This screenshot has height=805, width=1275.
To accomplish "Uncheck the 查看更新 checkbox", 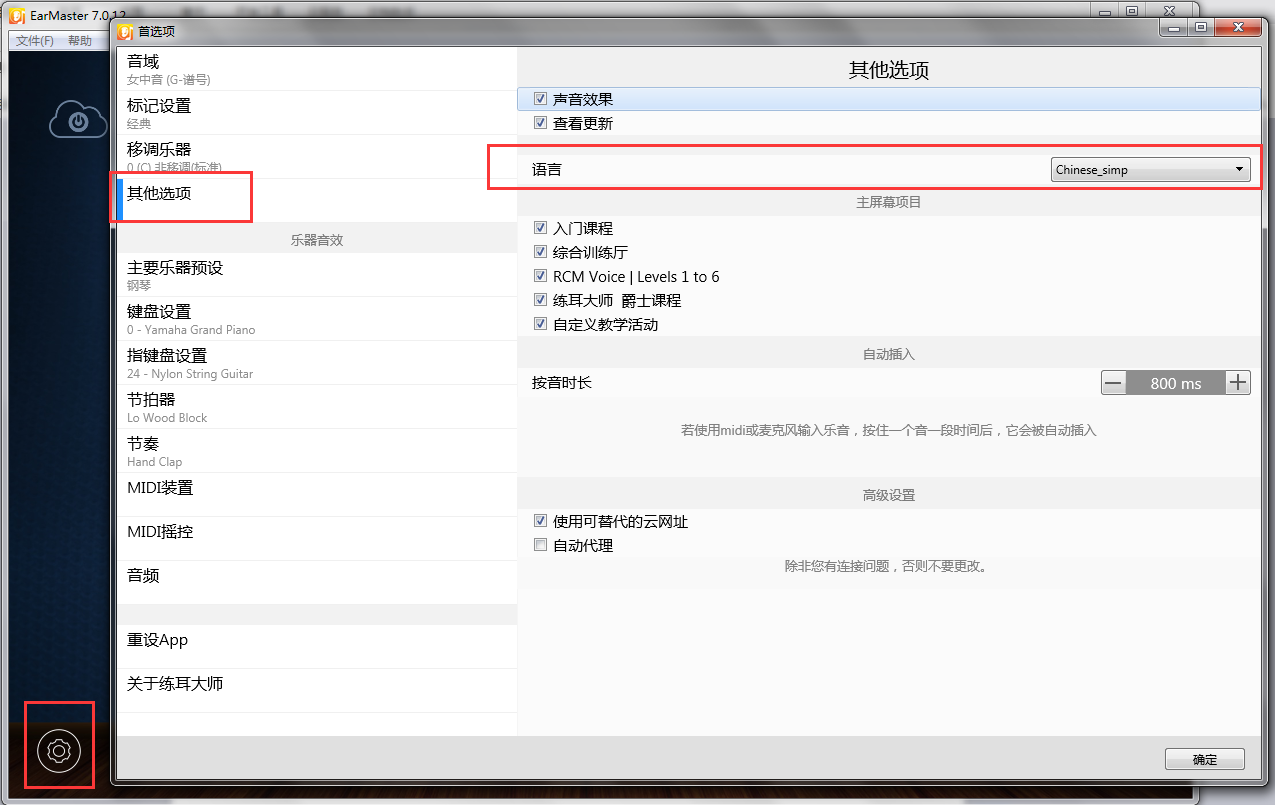I will (541, 124).
